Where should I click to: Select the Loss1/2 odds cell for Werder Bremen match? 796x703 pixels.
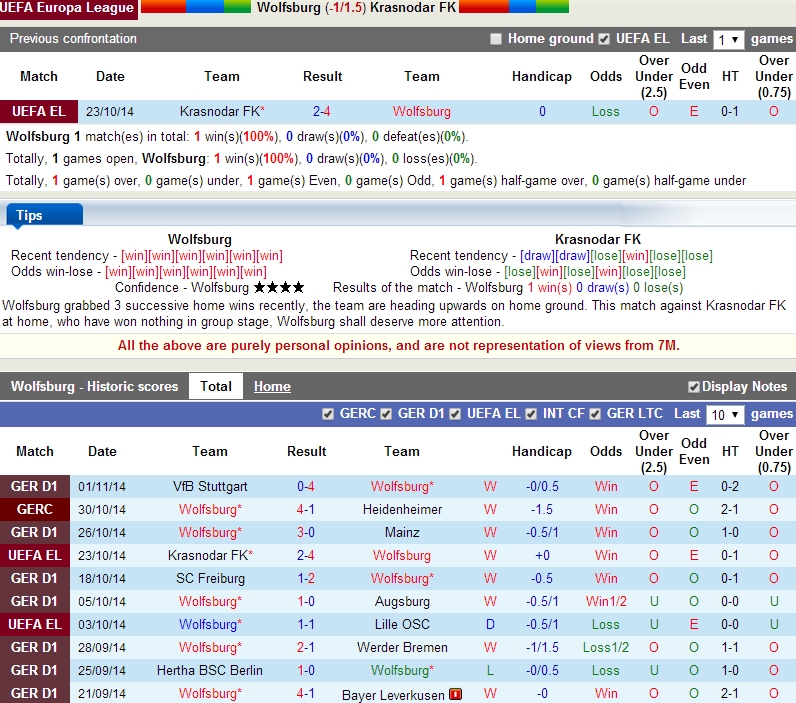(606, 648)
